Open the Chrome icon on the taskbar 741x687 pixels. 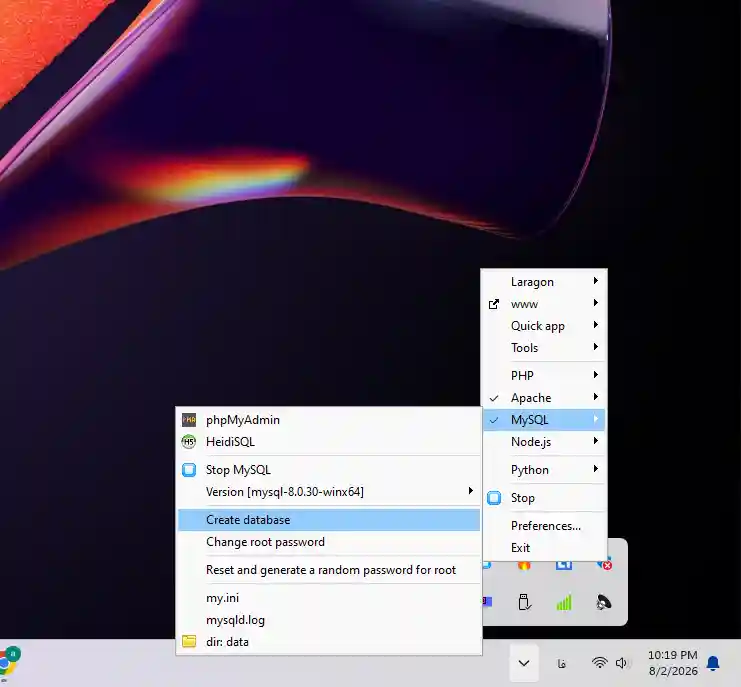click(x=9, y=662)
